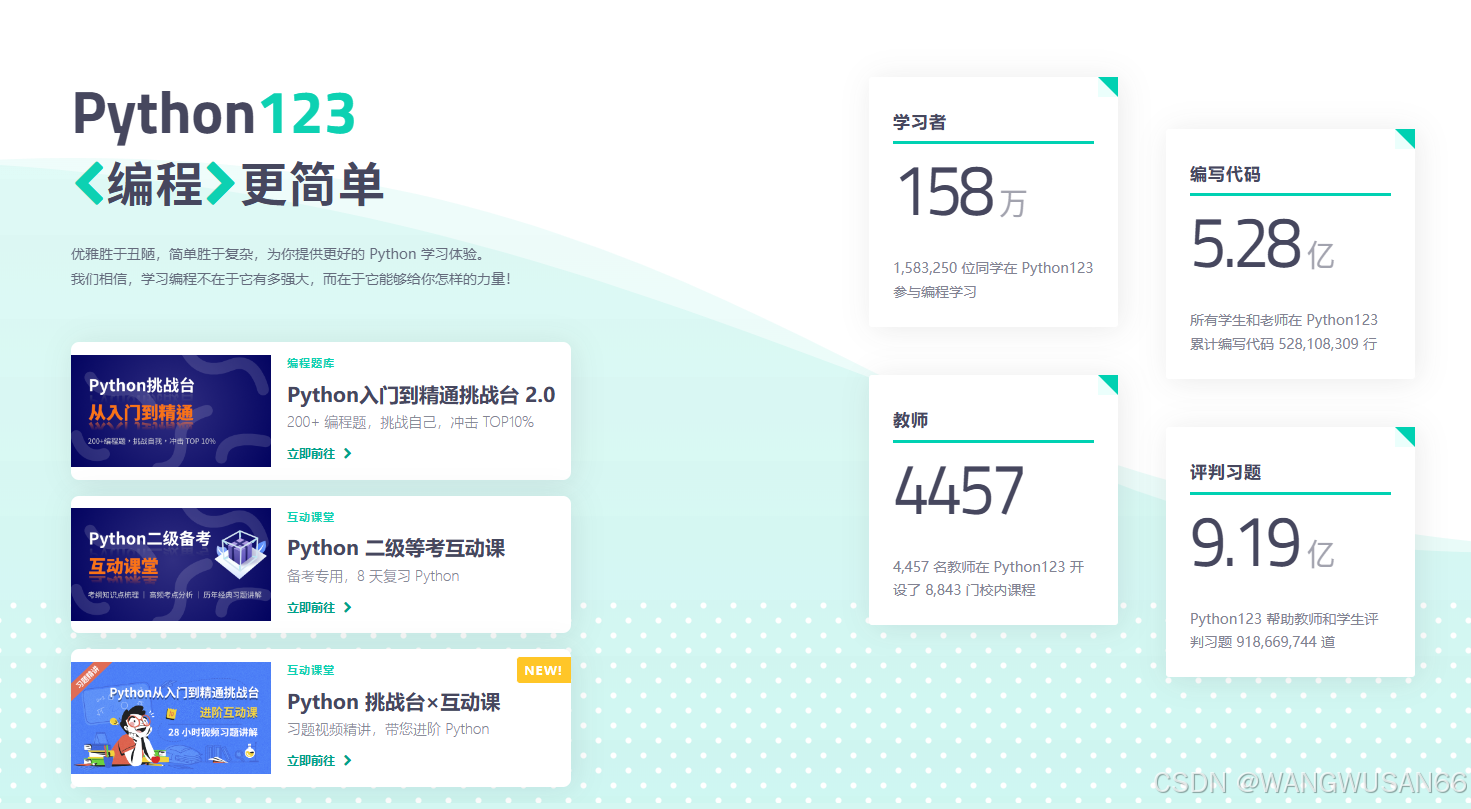Select the 编程题库 category label
1471x809 pixels.
pos(311,363)
